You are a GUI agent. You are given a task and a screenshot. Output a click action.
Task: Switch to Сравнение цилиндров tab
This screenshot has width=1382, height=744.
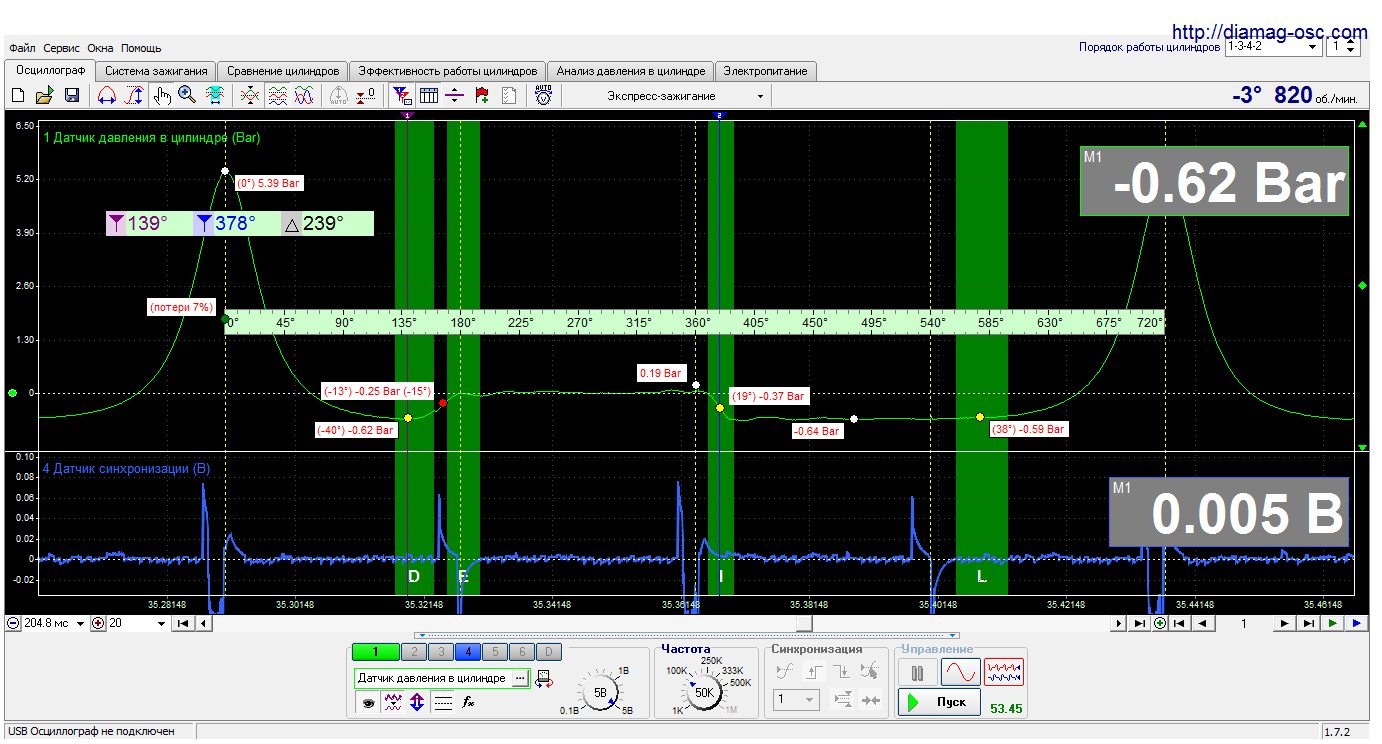283,71
